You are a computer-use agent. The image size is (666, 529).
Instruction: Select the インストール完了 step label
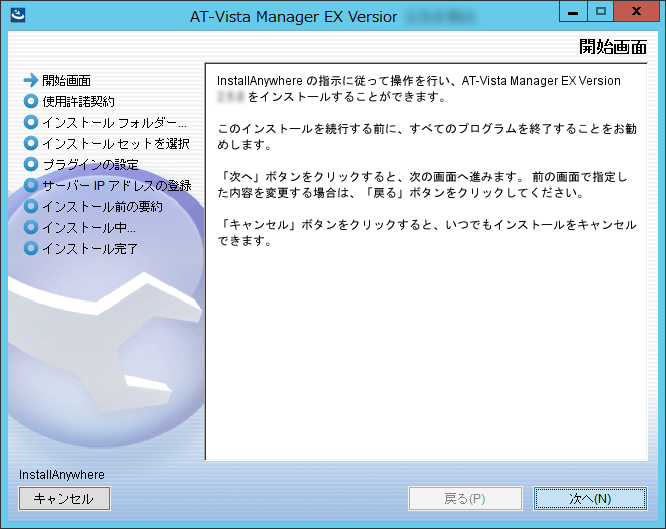(x=90, y=248)
